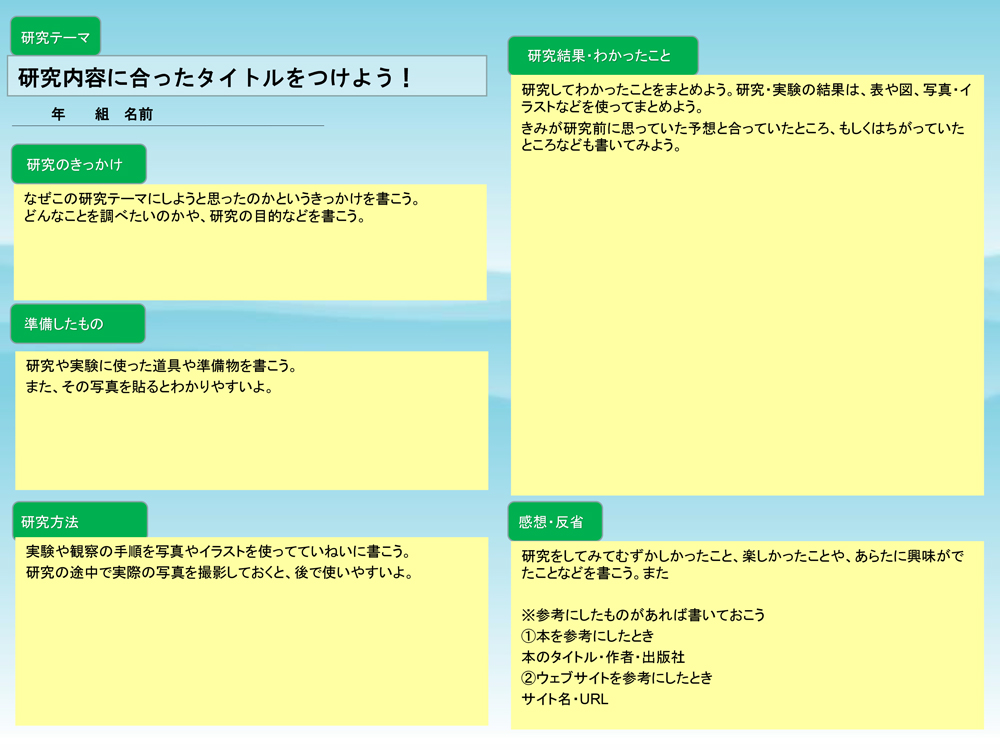
Task: Click text 研究をしてみてむずかしかったこと
Action: coord(625,556)
